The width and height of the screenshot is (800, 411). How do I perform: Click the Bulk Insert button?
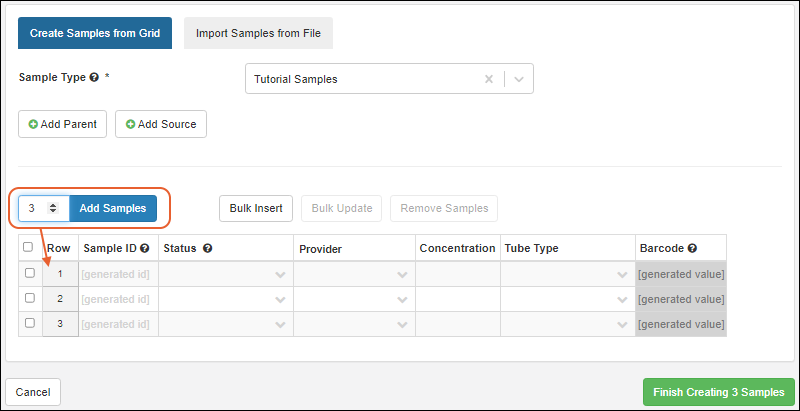click(255, 208)
